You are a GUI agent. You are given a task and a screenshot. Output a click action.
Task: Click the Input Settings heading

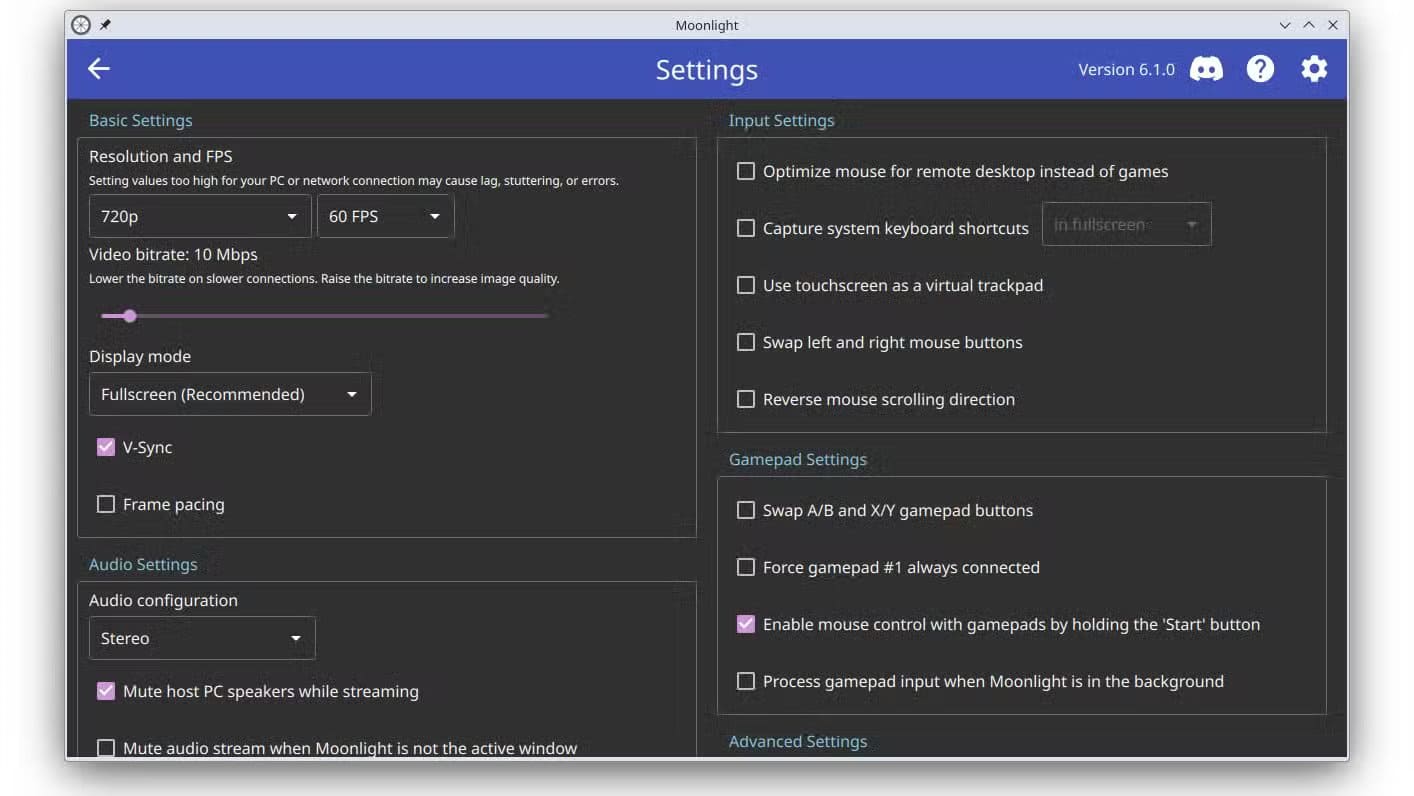click(x=781, y=120)
